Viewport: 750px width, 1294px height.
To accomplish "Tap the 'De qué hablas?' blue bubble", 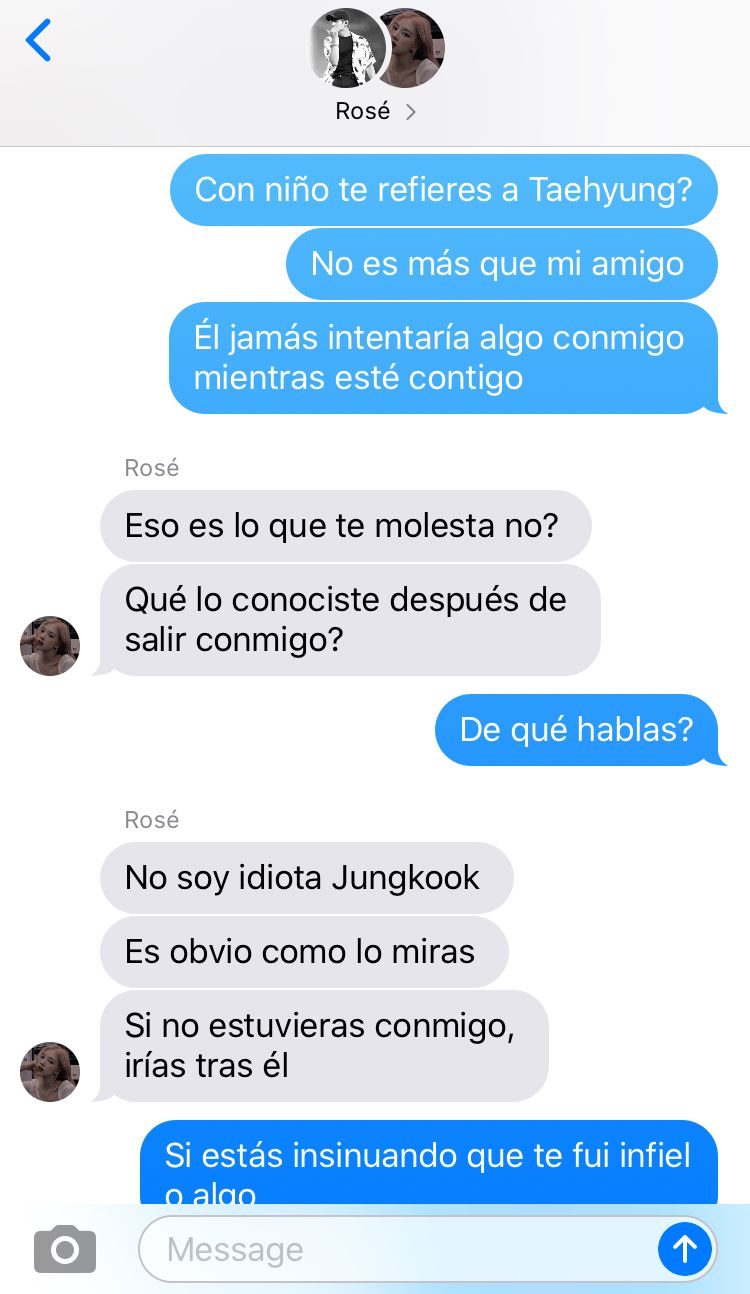I will (577, 729).
